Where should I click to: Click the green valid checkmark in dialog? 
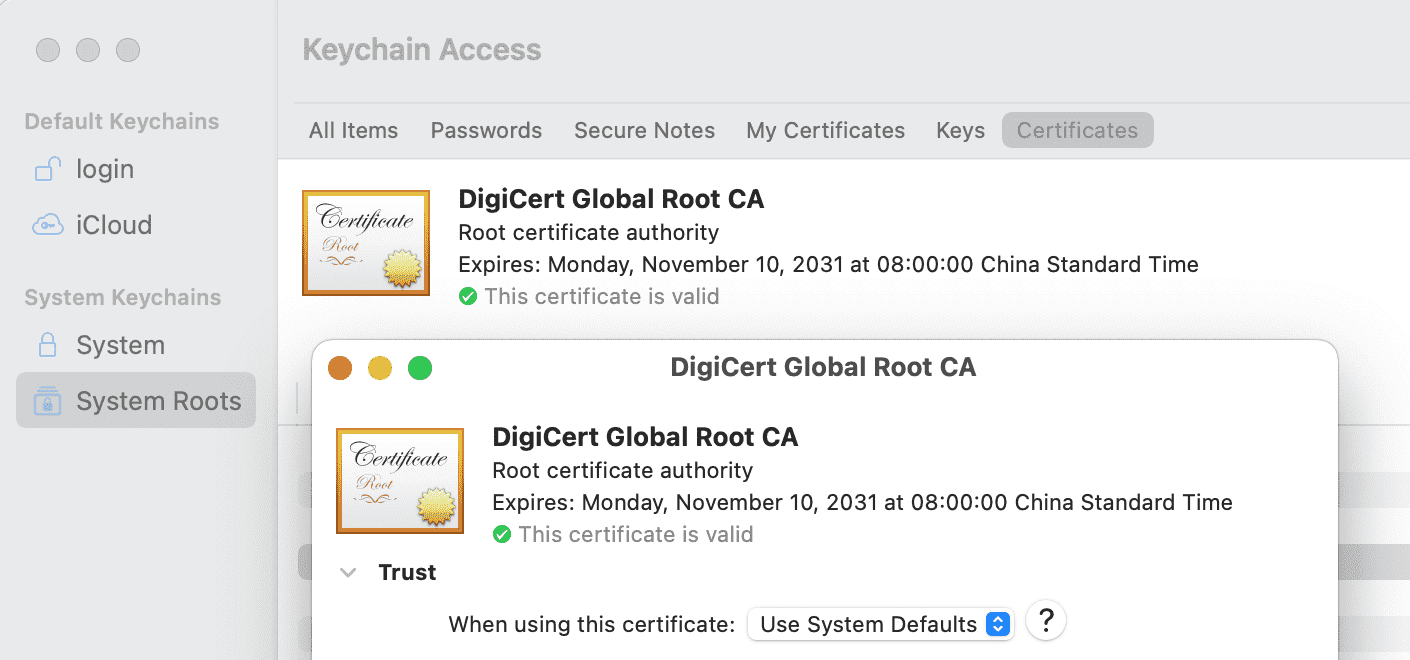pos(502,535)
